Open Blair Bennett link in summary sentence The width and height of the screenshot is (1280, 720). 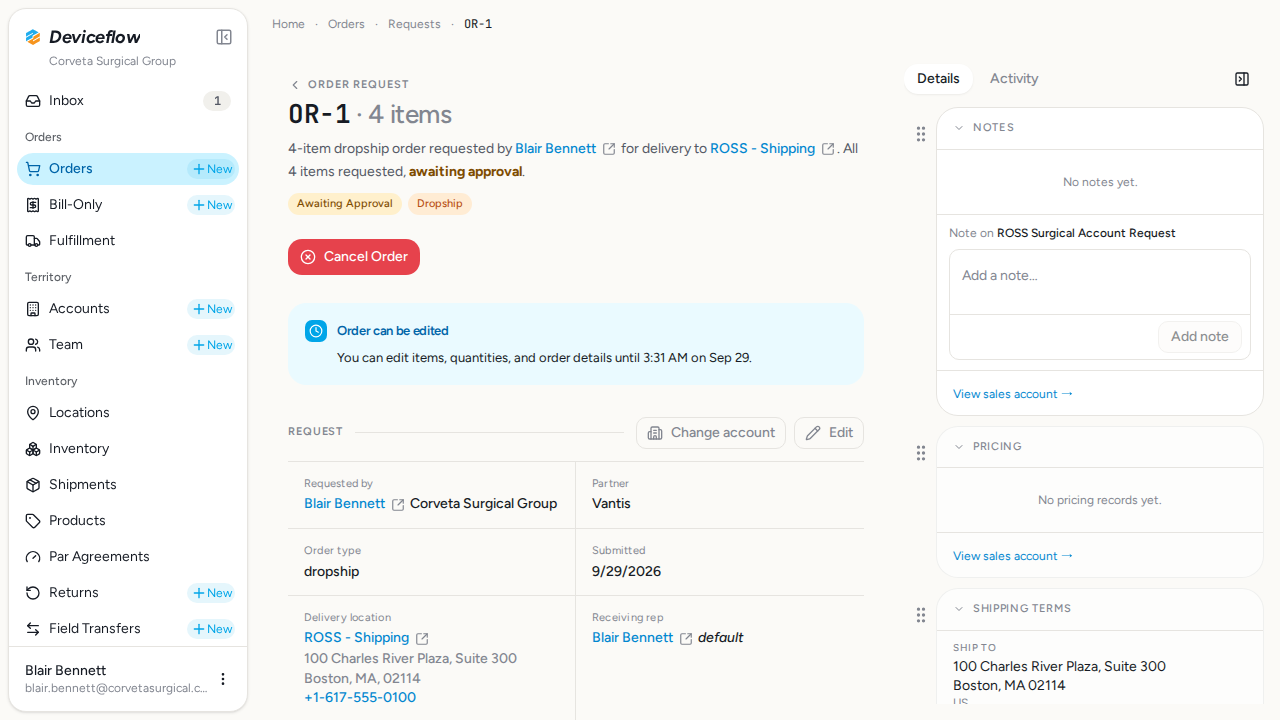[556, 149]
